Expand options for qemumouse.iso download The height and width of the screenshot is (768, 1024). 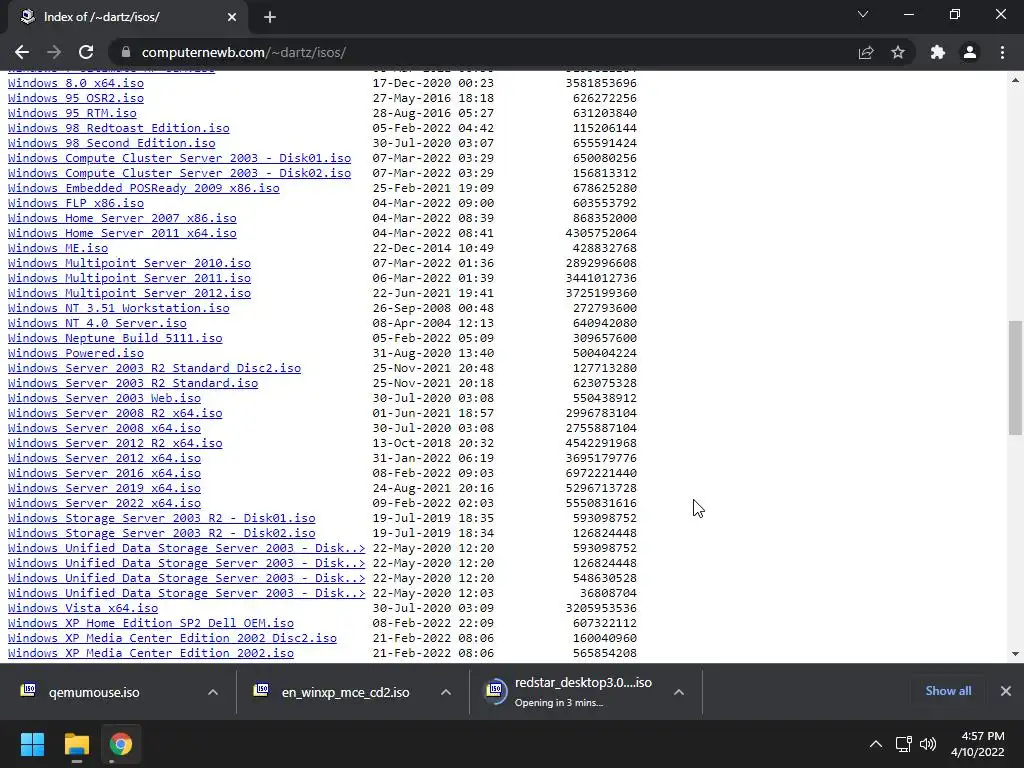tap(213, 692)
